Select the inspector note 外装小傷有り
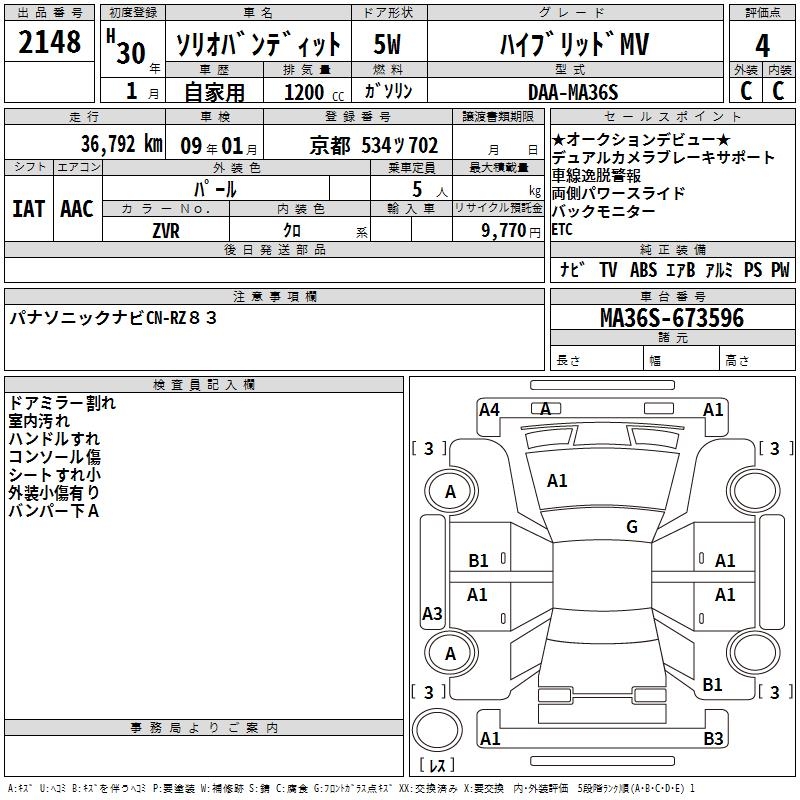The width and height of the screenshot is (800, 800). coord(54,492)
